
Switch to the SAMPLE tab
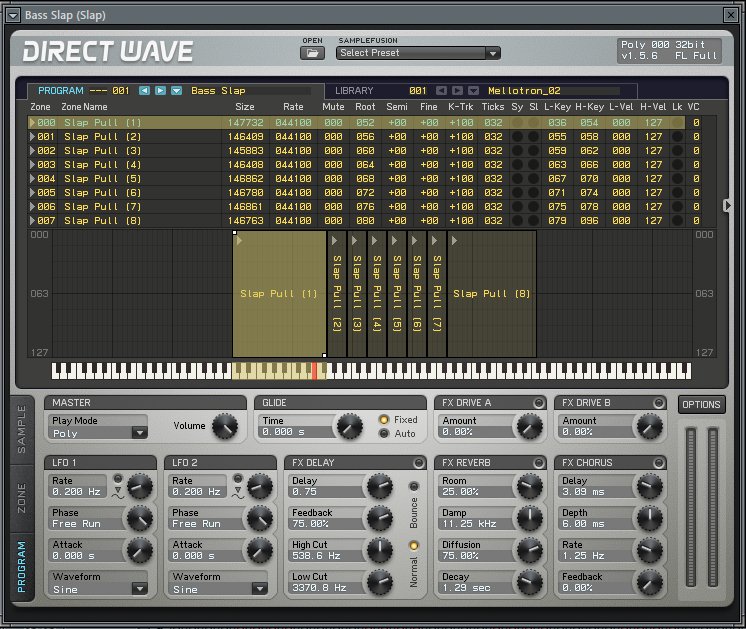coord(22,430)
